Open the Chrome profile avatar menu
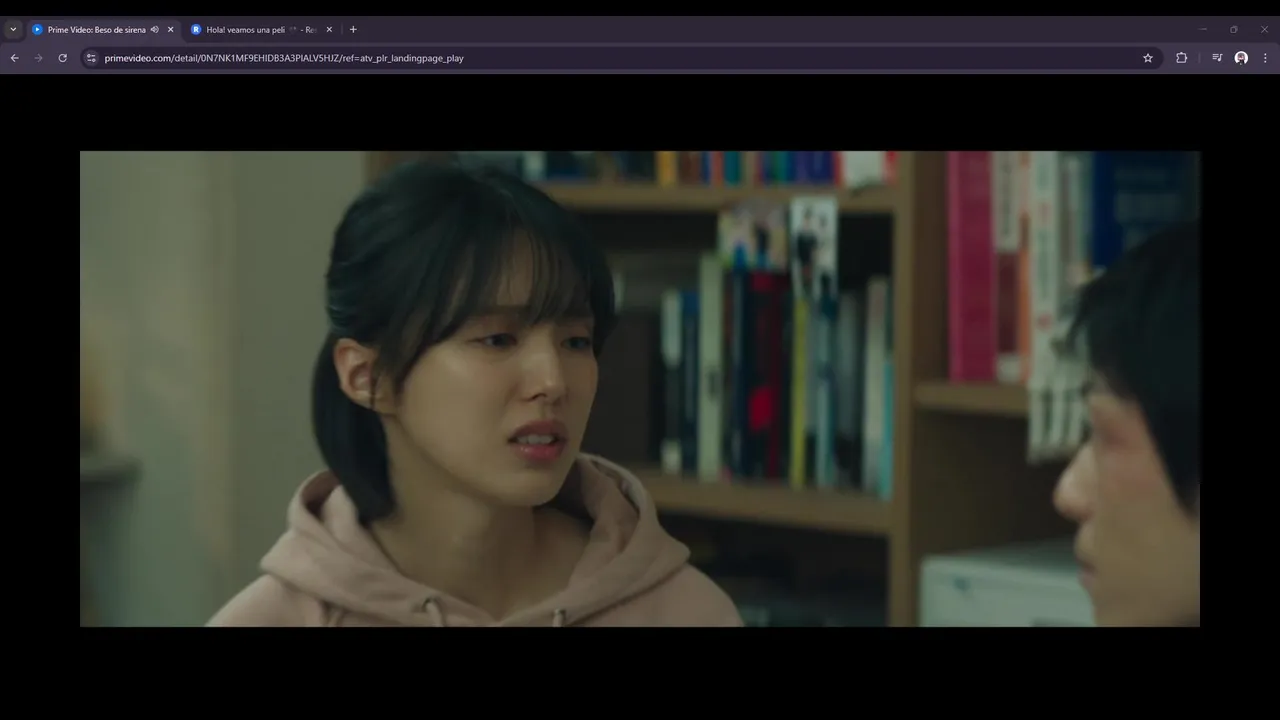1280x720 pixels. 1241,58
